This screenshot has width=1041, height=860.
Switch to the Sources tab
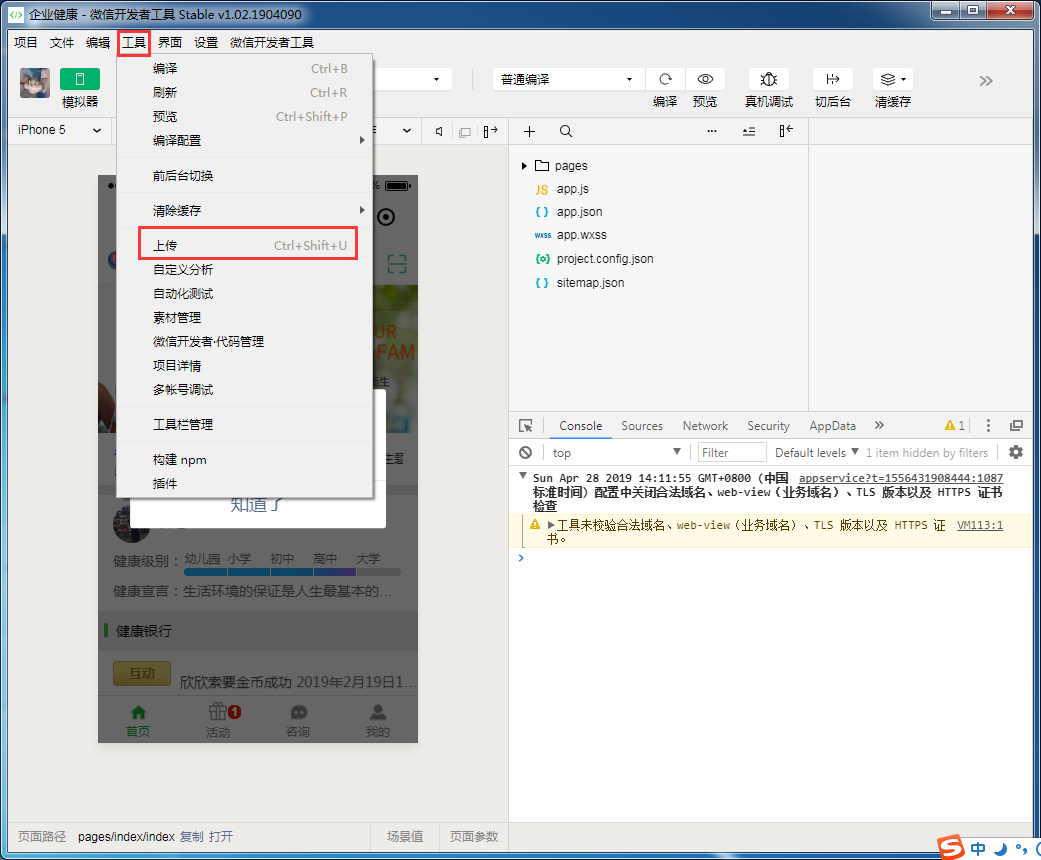[x=641, y=426]
